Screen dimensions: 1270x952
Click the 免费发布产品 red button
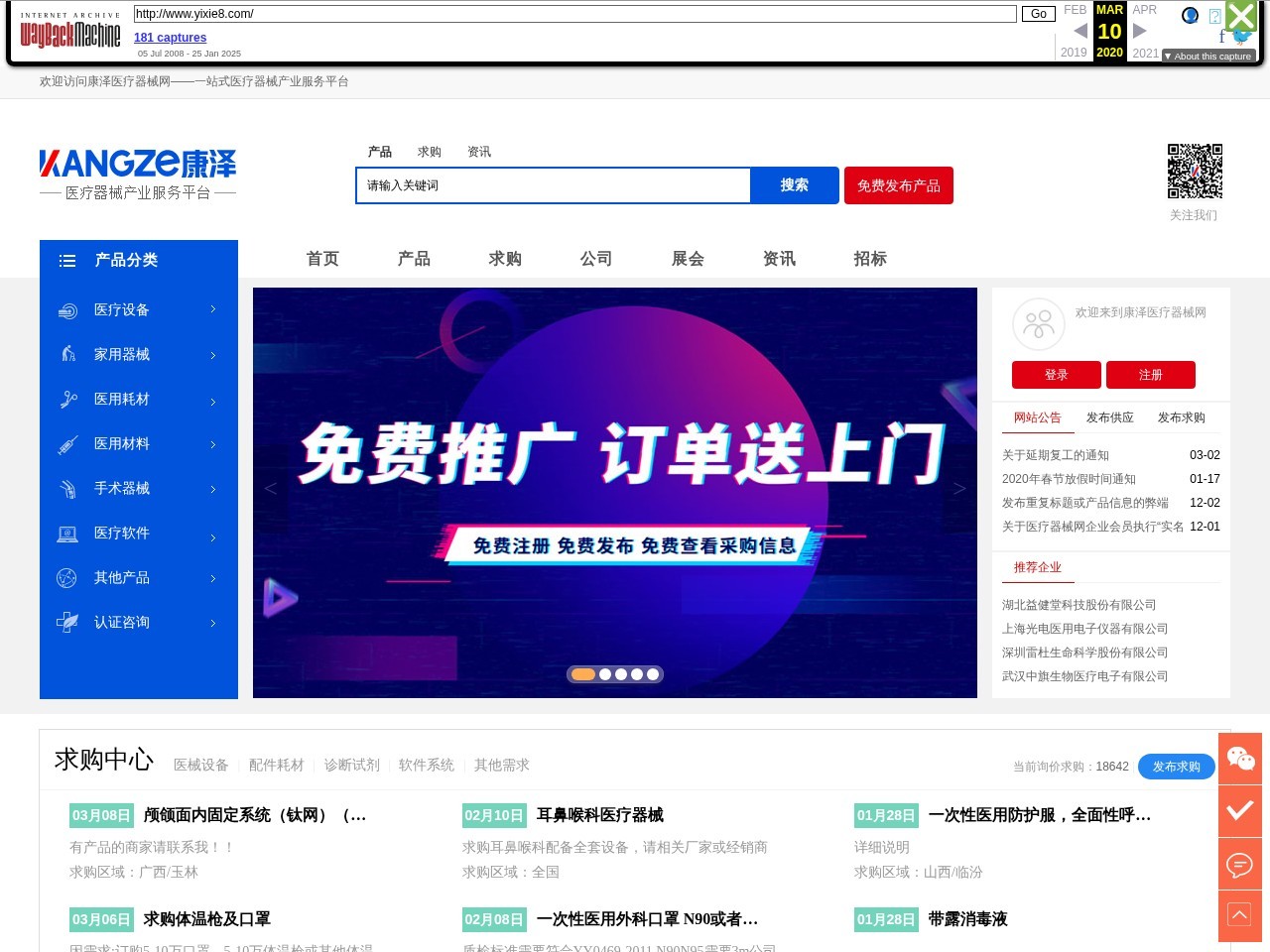tap(898, 185)
